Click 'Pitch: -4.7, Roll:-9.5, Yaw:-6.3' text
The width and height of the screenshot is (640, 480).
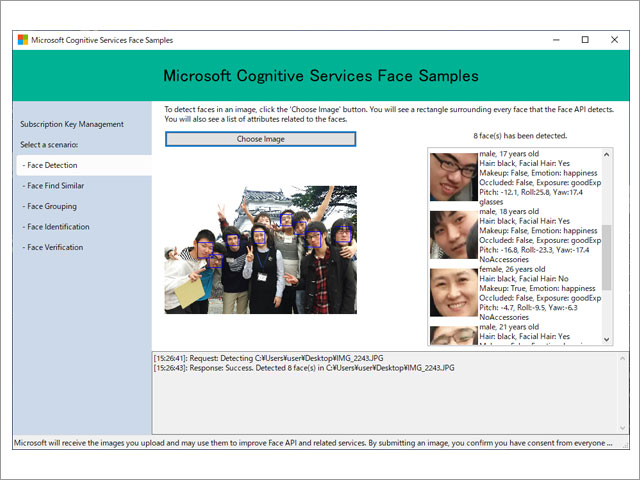528,308
